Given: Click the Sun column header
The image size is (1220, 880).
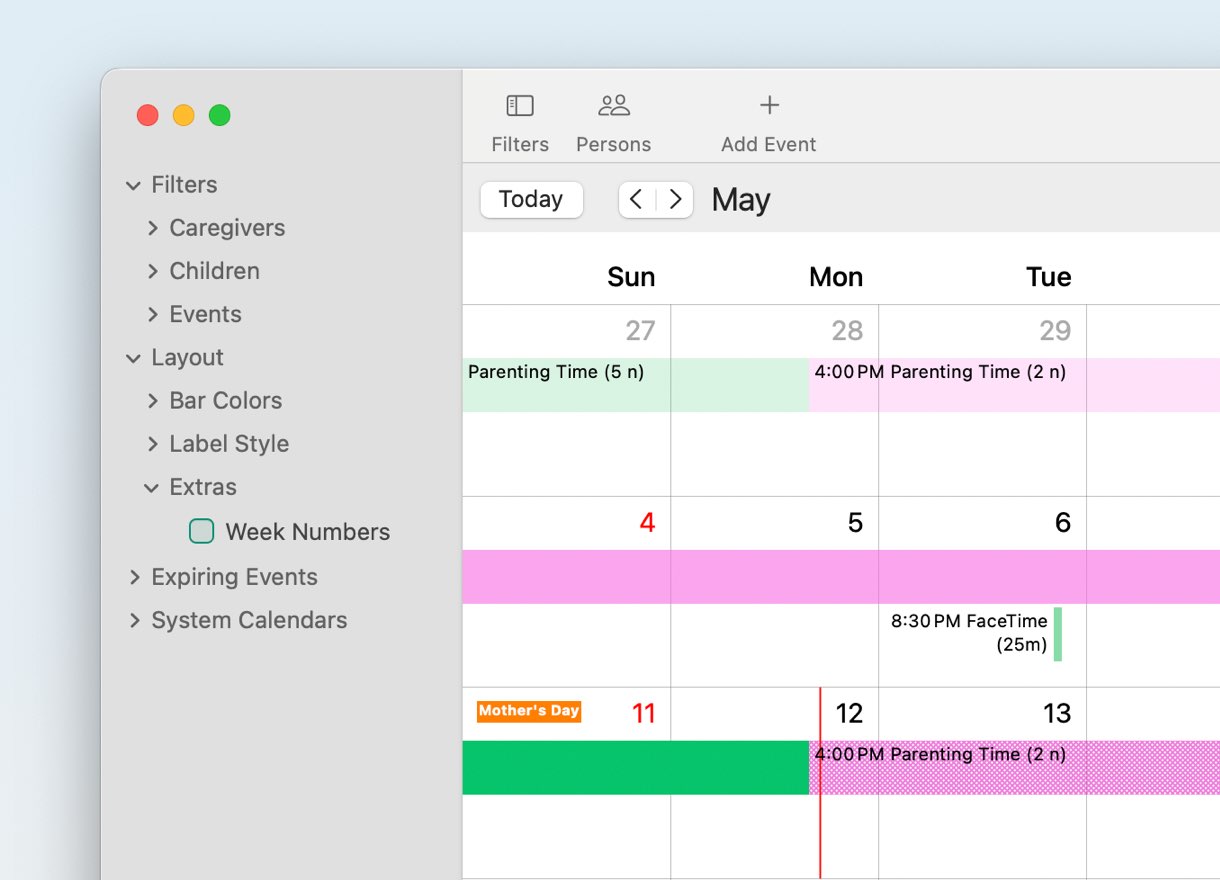Looking at the screenshot, I should [x=631, y=277].
